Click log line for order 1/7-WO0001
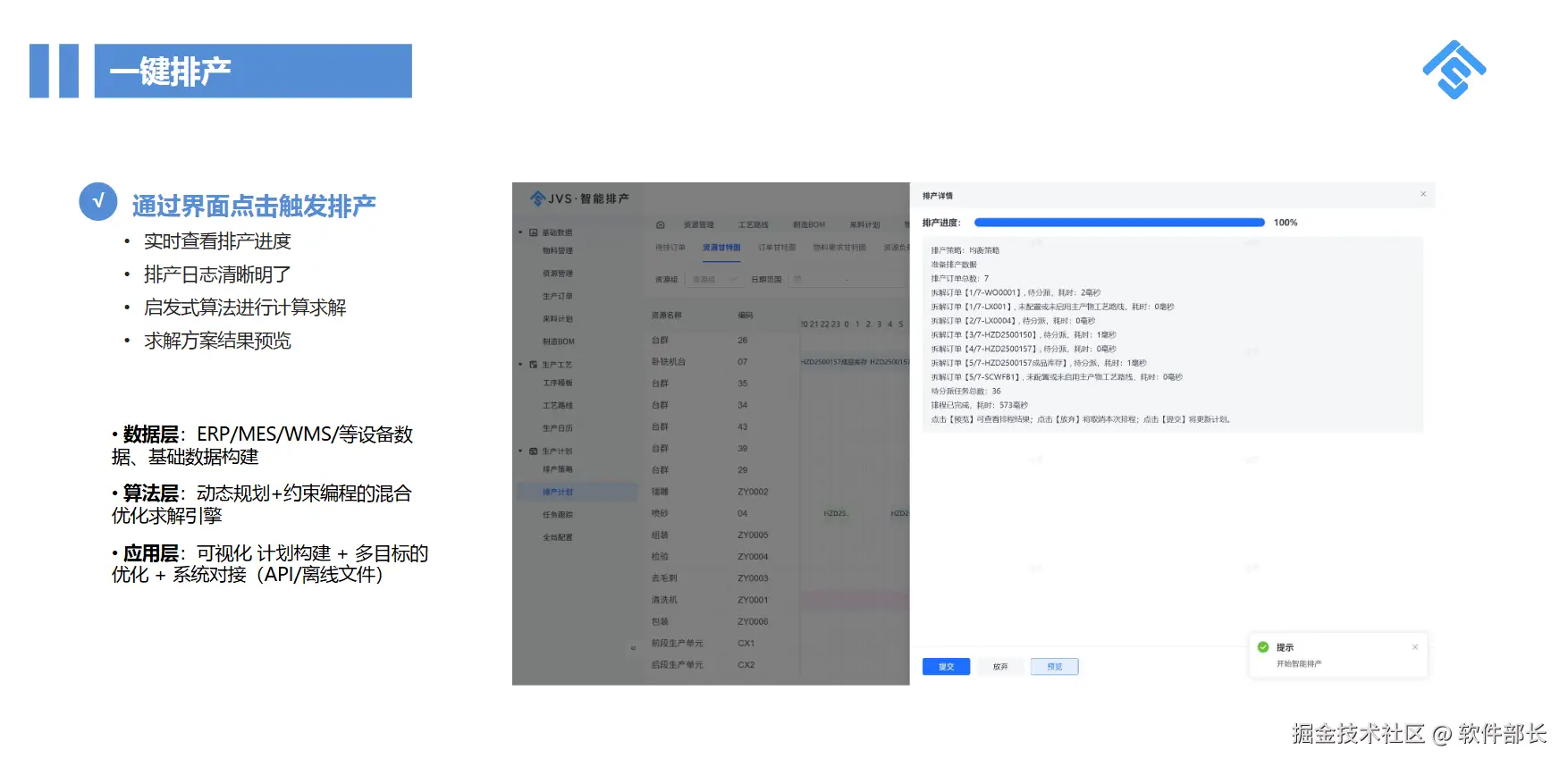The width and height of the screenshot is (1568, 767). [1016, 292]
